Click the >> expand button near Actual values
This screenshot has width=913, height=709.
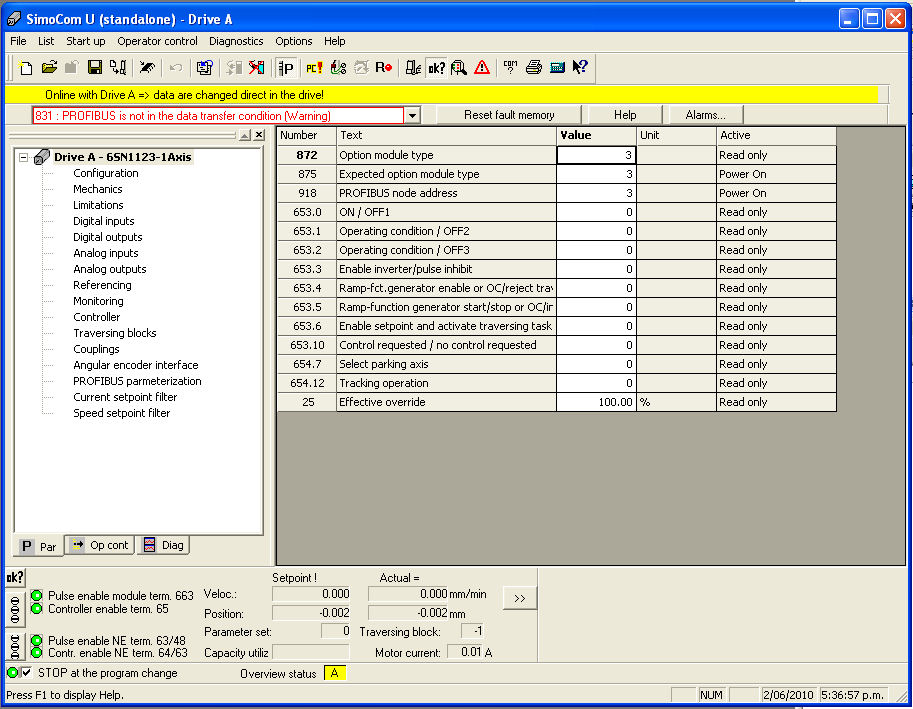519,598
